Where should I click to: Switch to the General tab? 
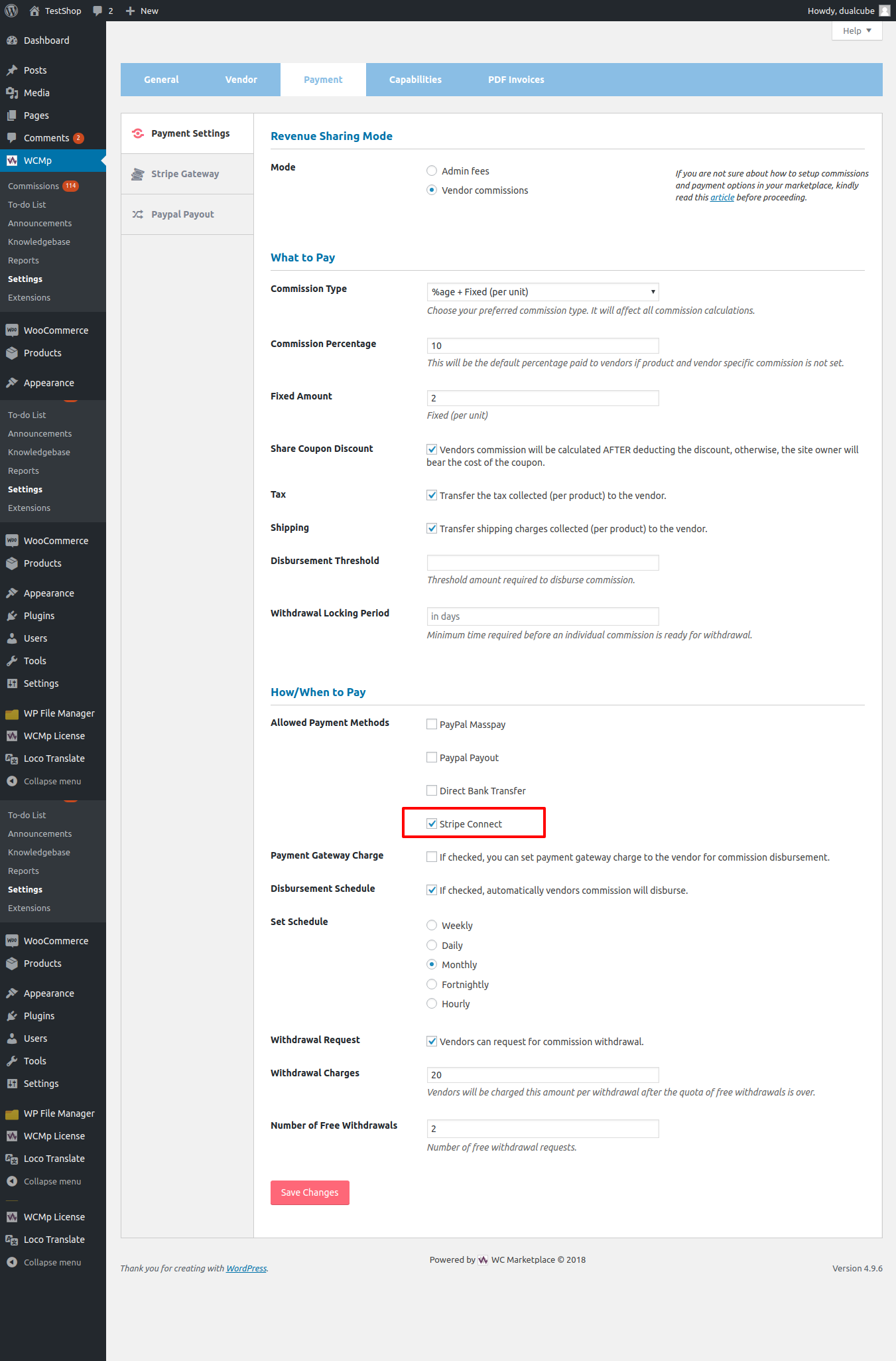pos(161,80)
